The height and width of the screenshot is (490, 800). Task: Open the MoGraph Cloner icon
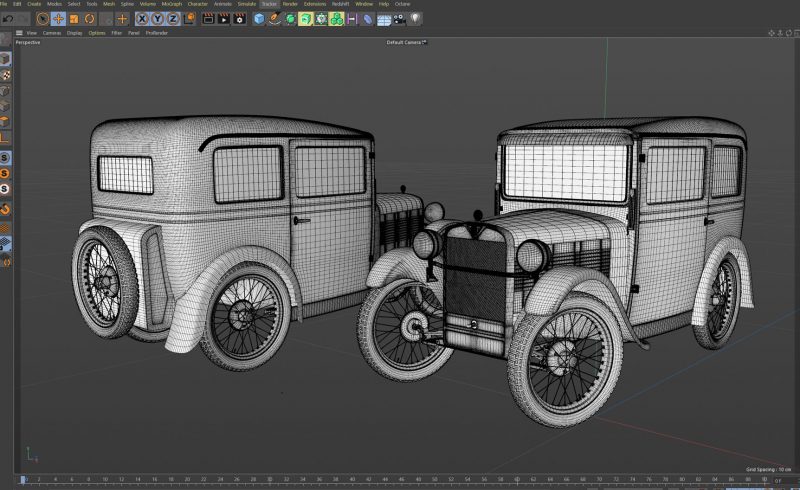pos(321,19)
